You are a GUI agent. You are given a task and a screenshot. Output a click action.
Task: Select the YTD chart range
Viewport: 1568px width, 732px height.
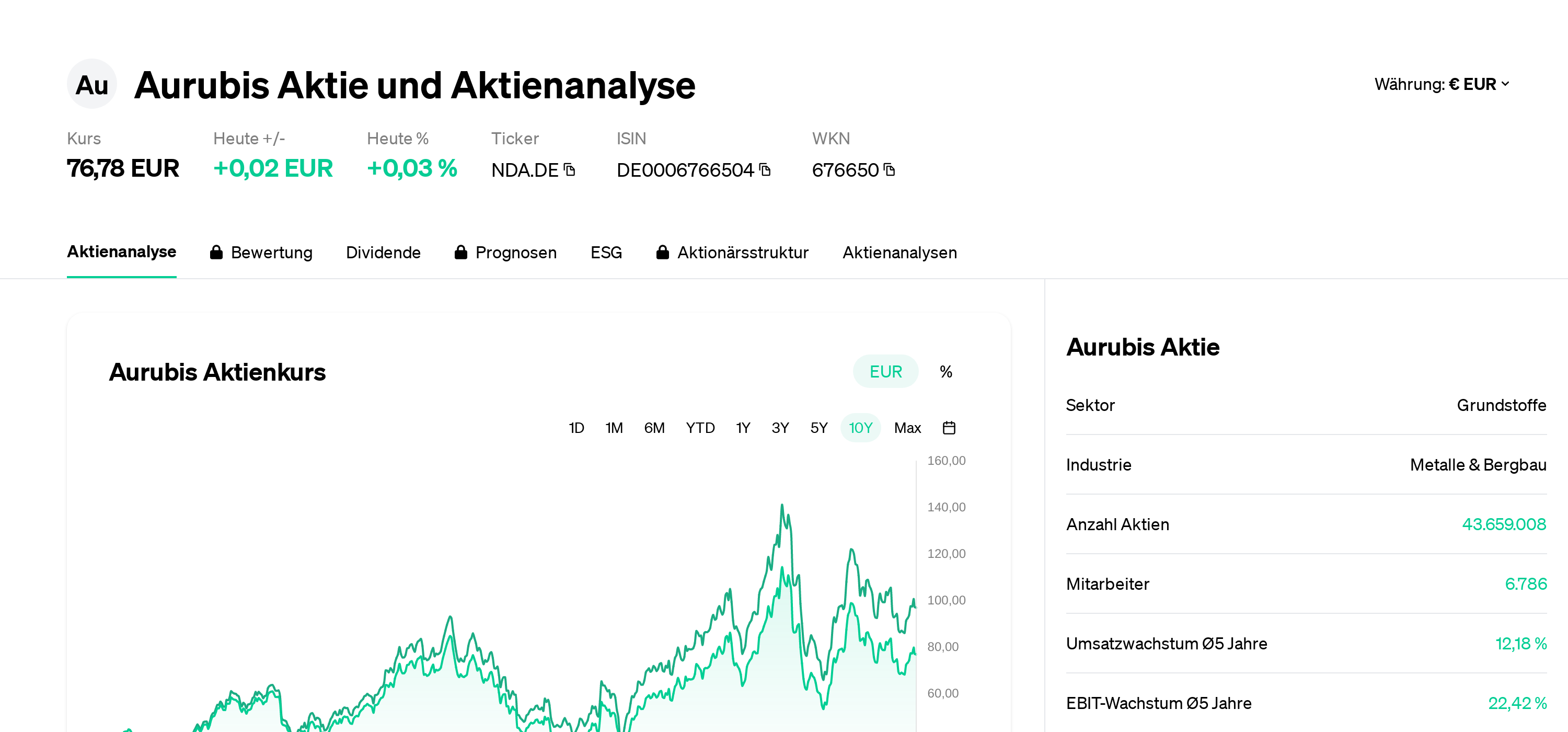(700, 428)
